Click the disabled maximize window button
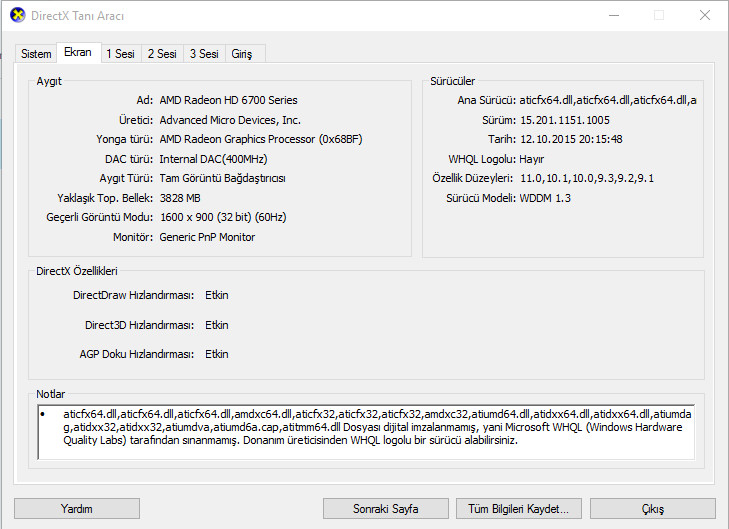 pyautogui.click(x=659, y=15)
